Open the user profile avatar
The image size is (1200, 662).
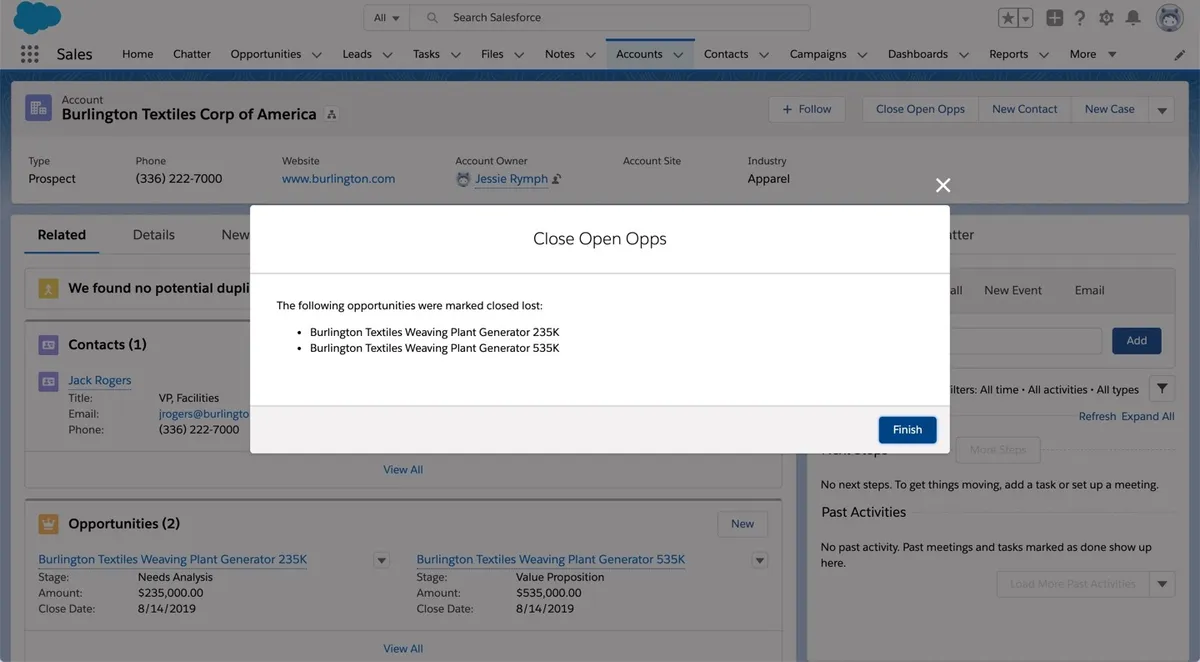(x=1170, y=18)
